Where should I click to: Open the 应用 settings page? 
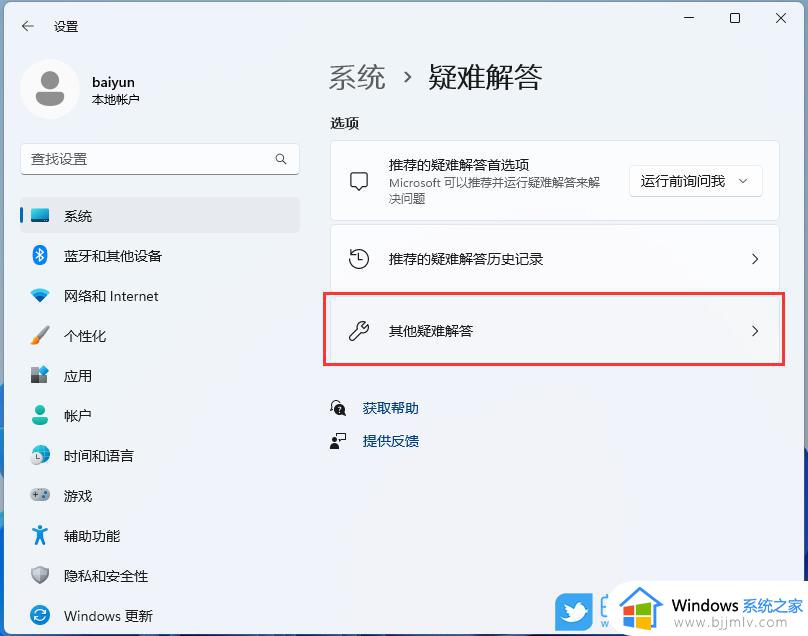point(160,376)
